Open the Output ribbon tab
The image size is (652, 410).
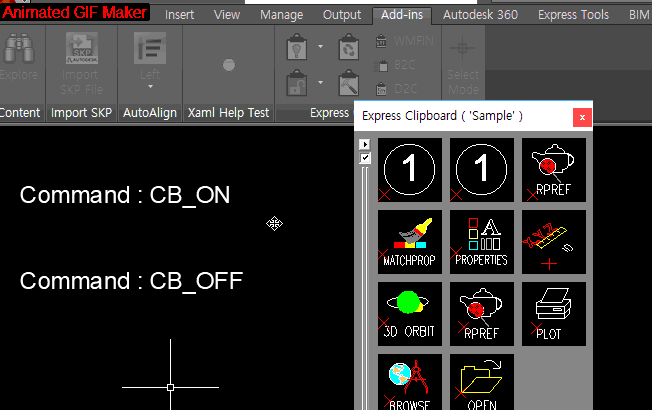pyautogui.click(x=342, y=15)
